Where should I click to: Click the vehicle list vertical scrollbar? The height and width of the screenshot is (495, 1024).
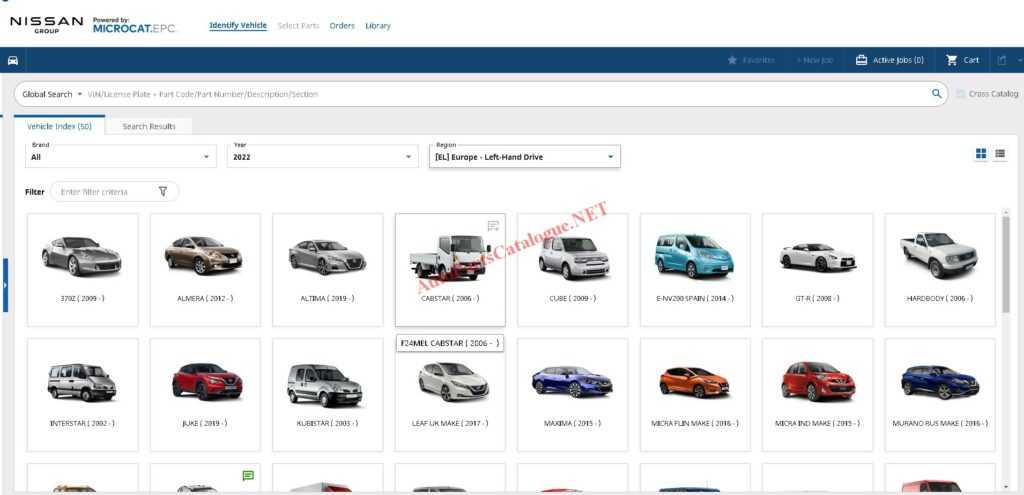click(x=1006, y=264)
